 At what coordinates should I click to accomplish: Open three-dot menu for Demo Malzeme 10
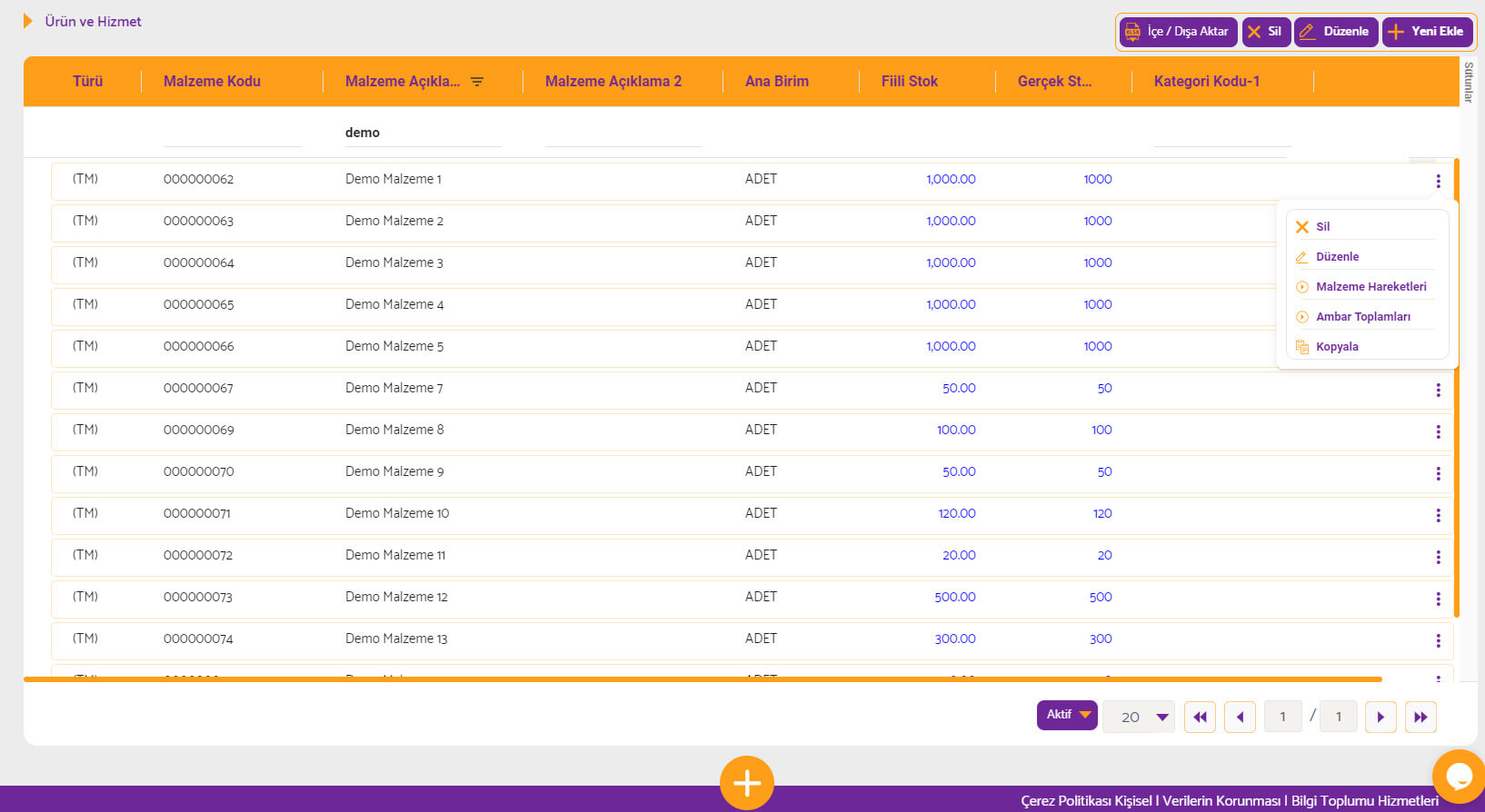tap(1438, 516)
